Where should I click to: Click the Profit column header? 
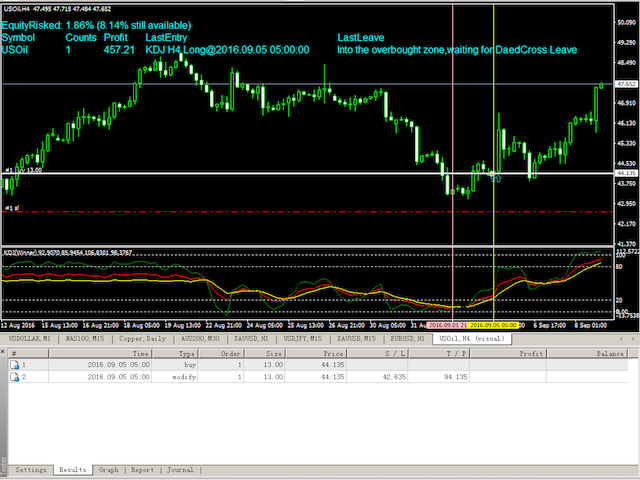tap(508, 353)
